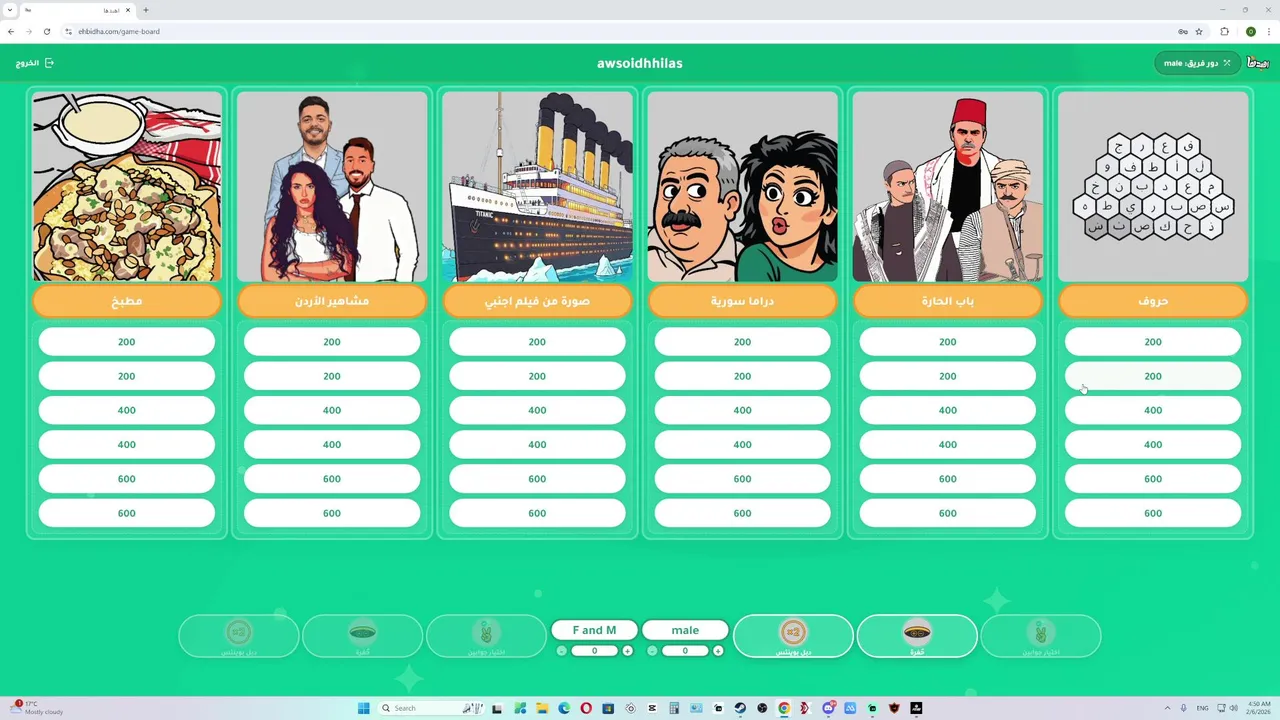Pick first 200 under مشاهير الأردن
Viewport: 1280px width, 720px height.
pyautogui.click(x=332, y=342)
